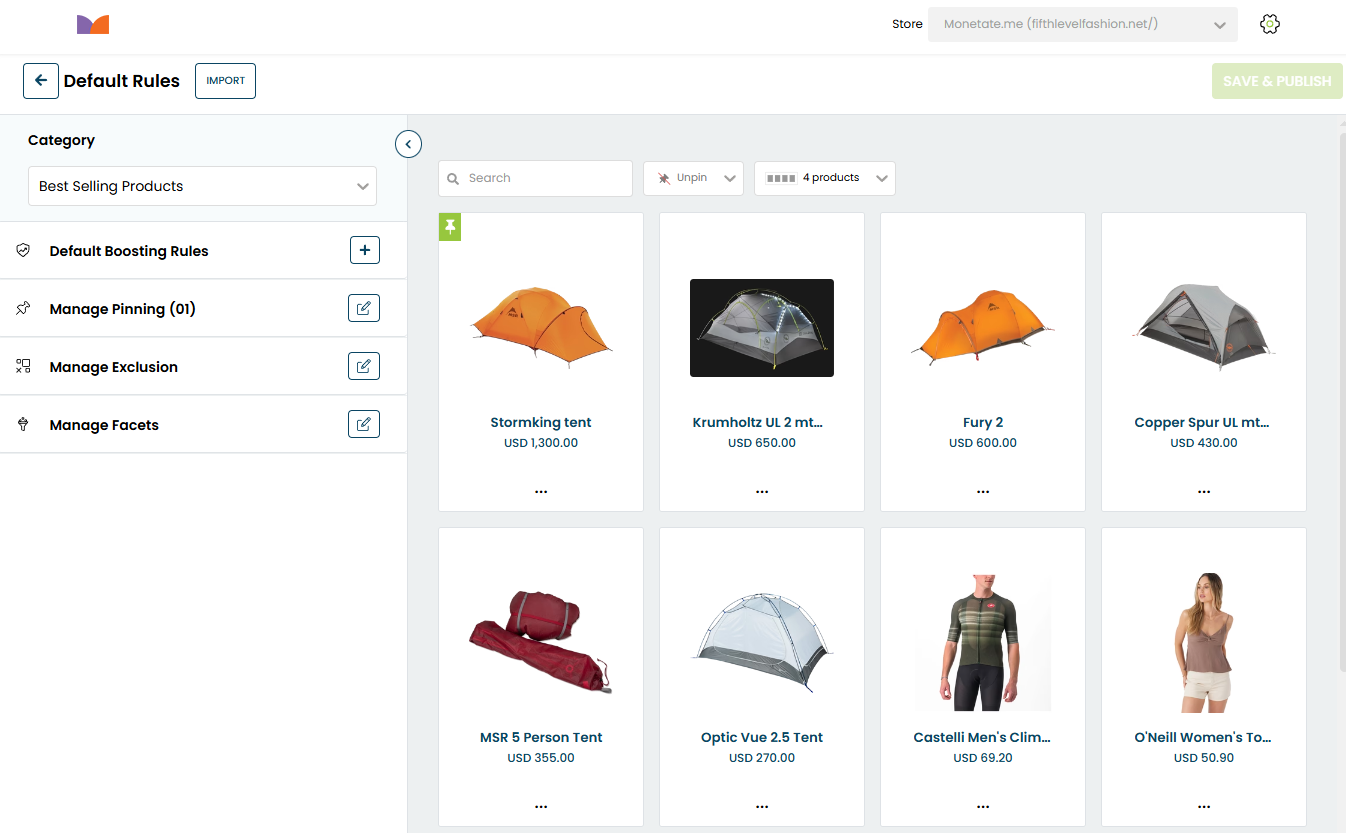Image resolution: width=1346 pixels, height=833 pixels.
Task: Open the more options for Optic Vue 2.5 Tent
Action: (x=762, y=806)
